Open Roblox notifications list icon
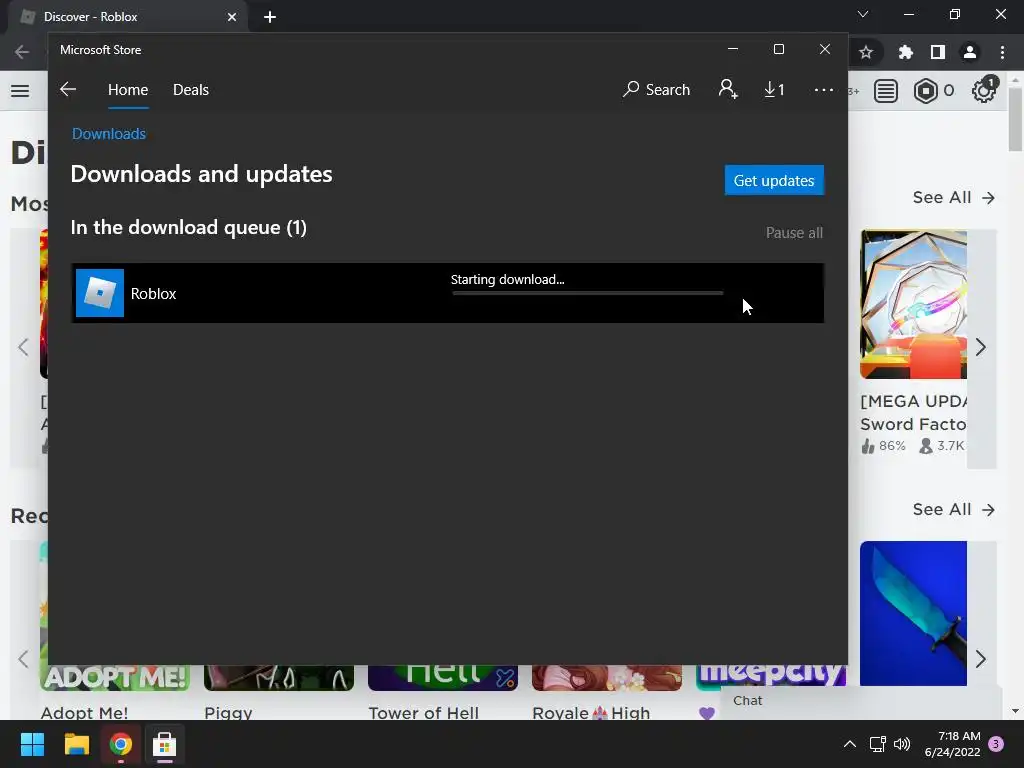 pos(886,91)
